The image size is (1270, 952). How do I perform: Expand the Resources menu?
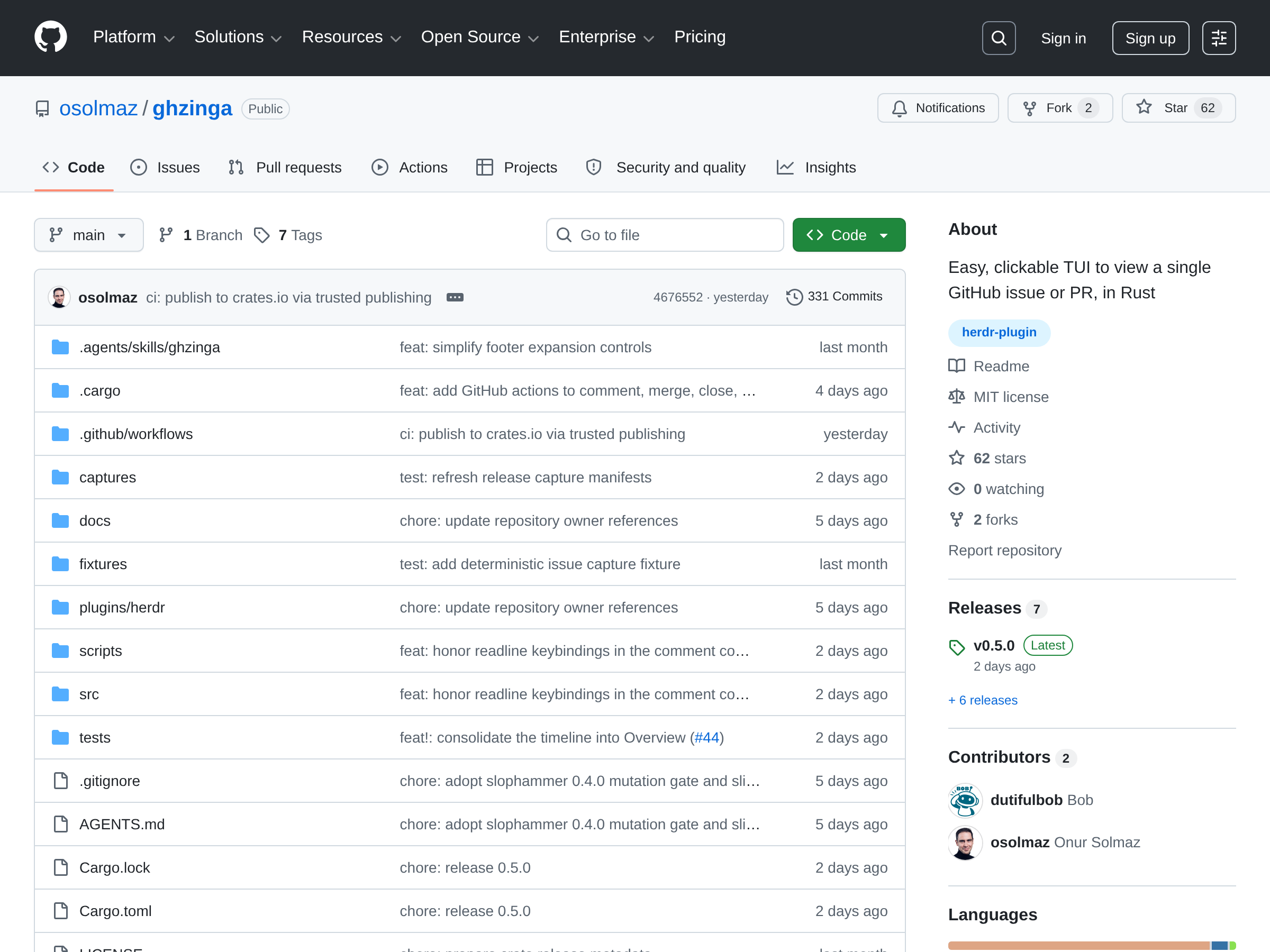351,38
